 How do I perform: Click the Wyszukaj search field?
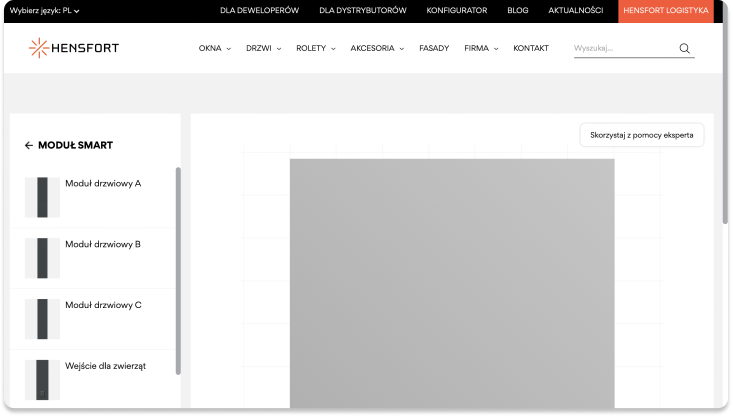(622, 48)
